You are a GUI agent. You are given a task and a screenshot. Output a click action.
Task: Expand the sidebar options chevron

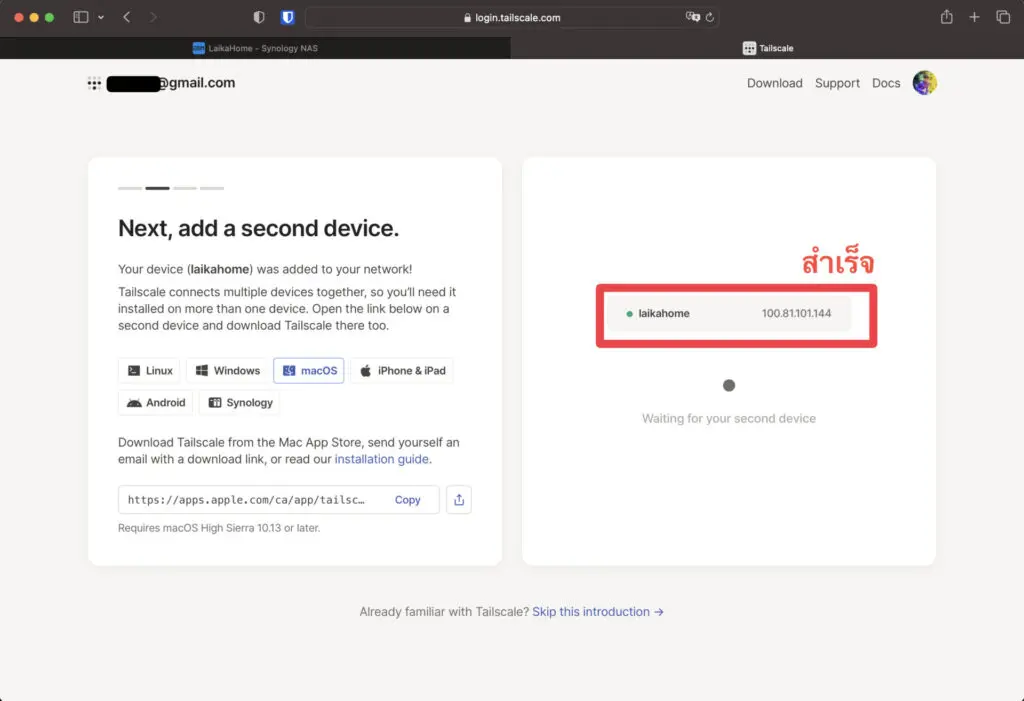(101, 18)
